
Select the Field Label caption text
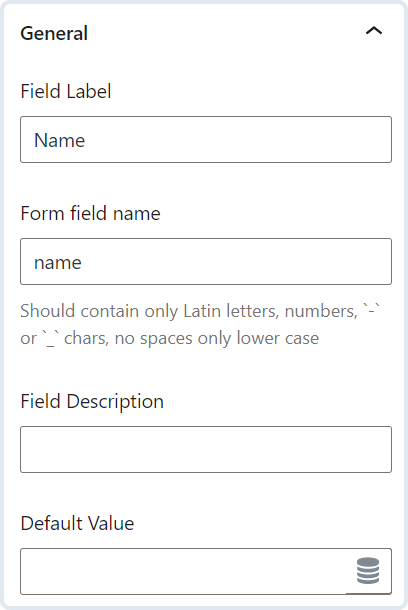click(x=66, y=91)
